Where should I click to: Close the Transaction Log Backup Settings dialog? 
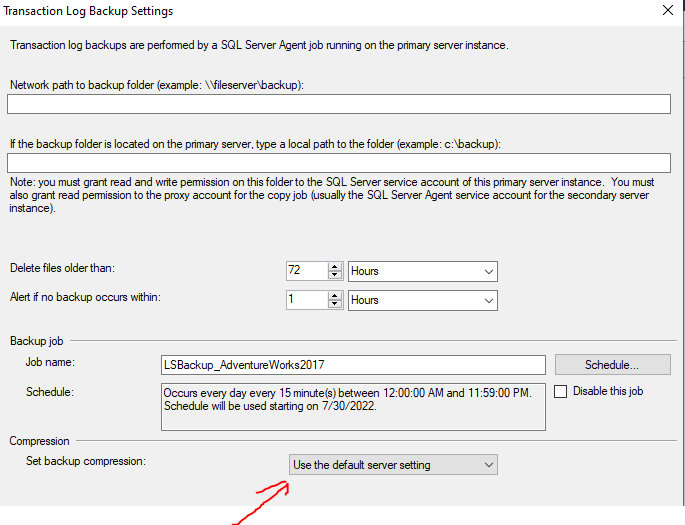click(x=668, y=10)
